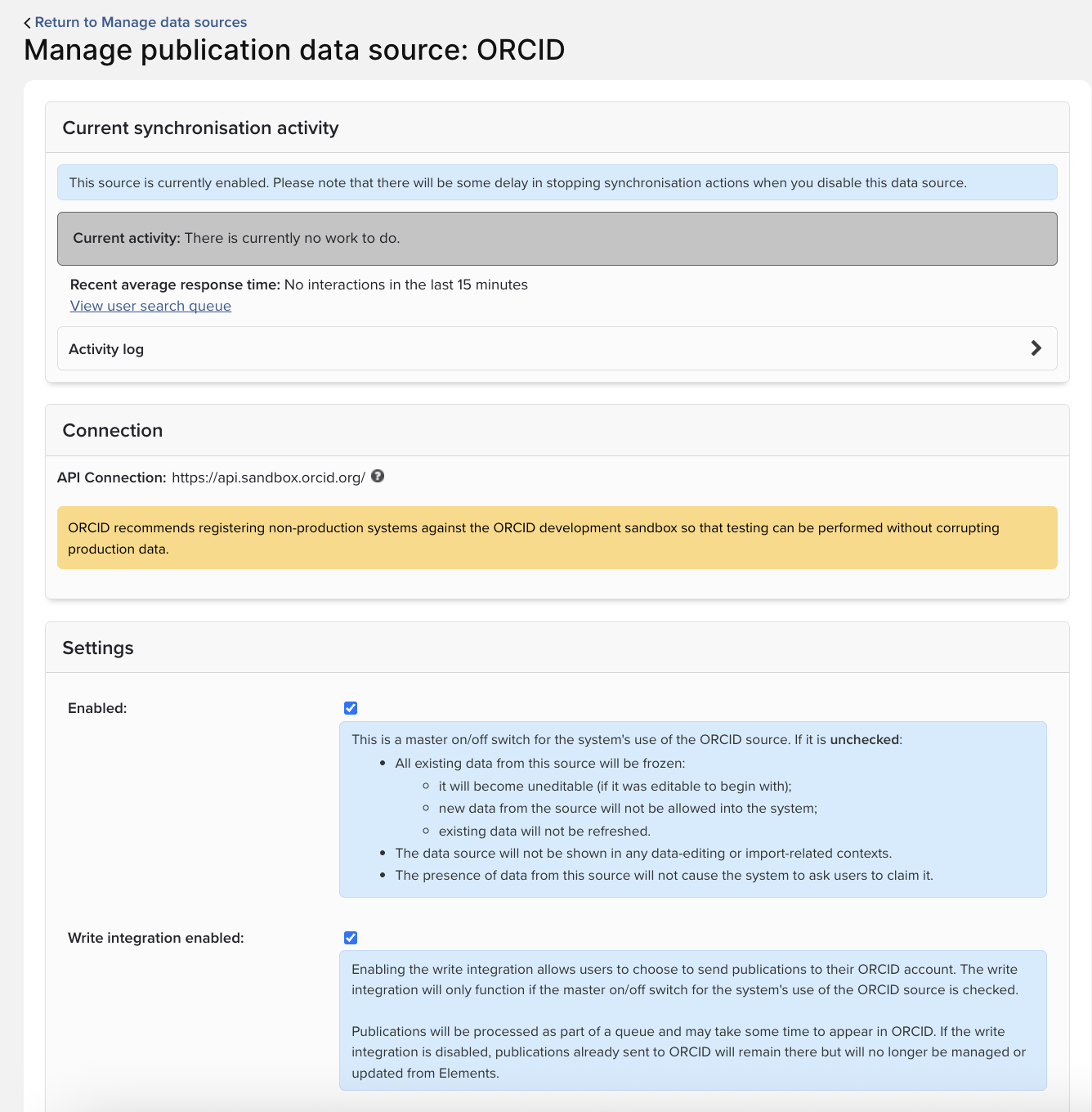Select the Current synchronisation activity heading

[200, 128]
